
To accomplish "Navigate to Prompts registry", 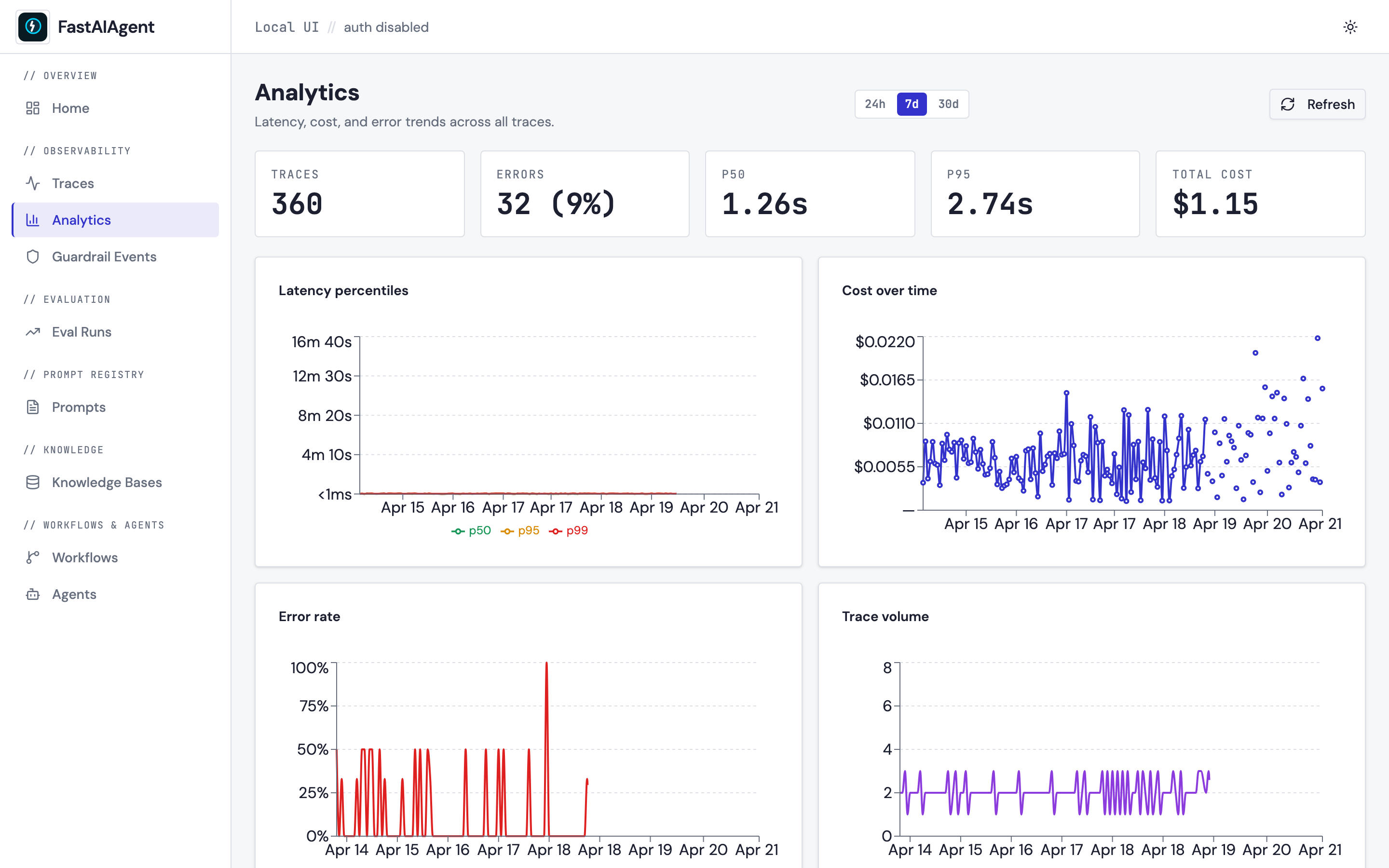I will pyautogui.click(x=115, y=407).
